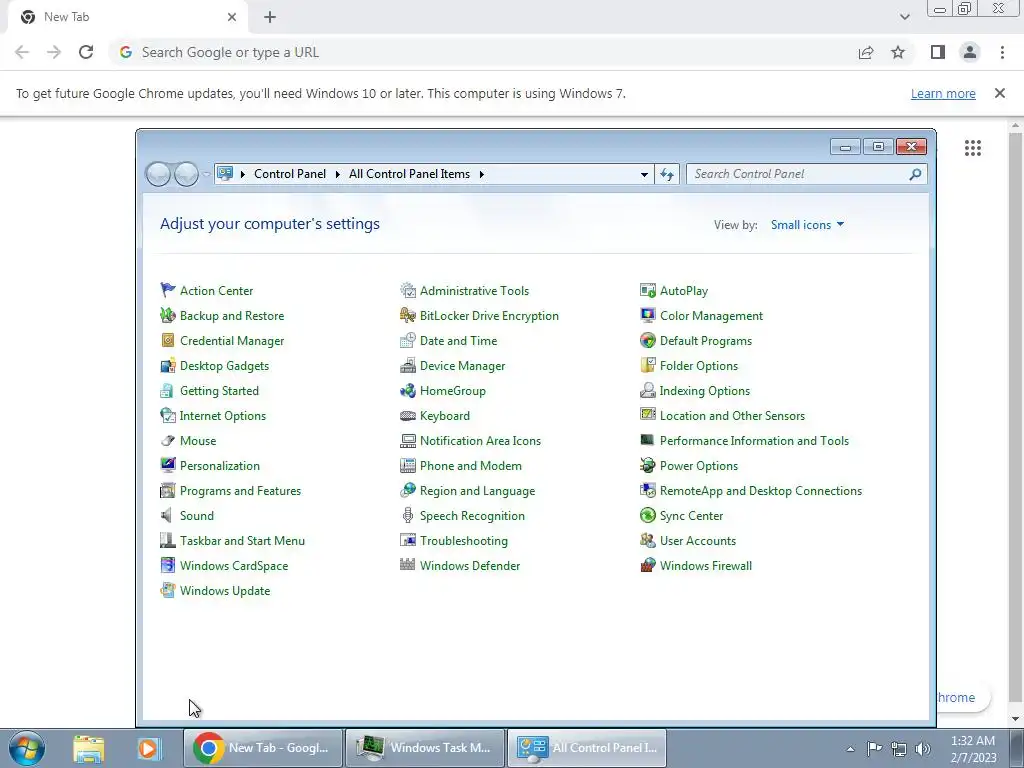Open the Personalization monitor icon
Image resolution: width=1024 pixels, height=768 pixels.
pyautogui.click(x=168, y=465)
